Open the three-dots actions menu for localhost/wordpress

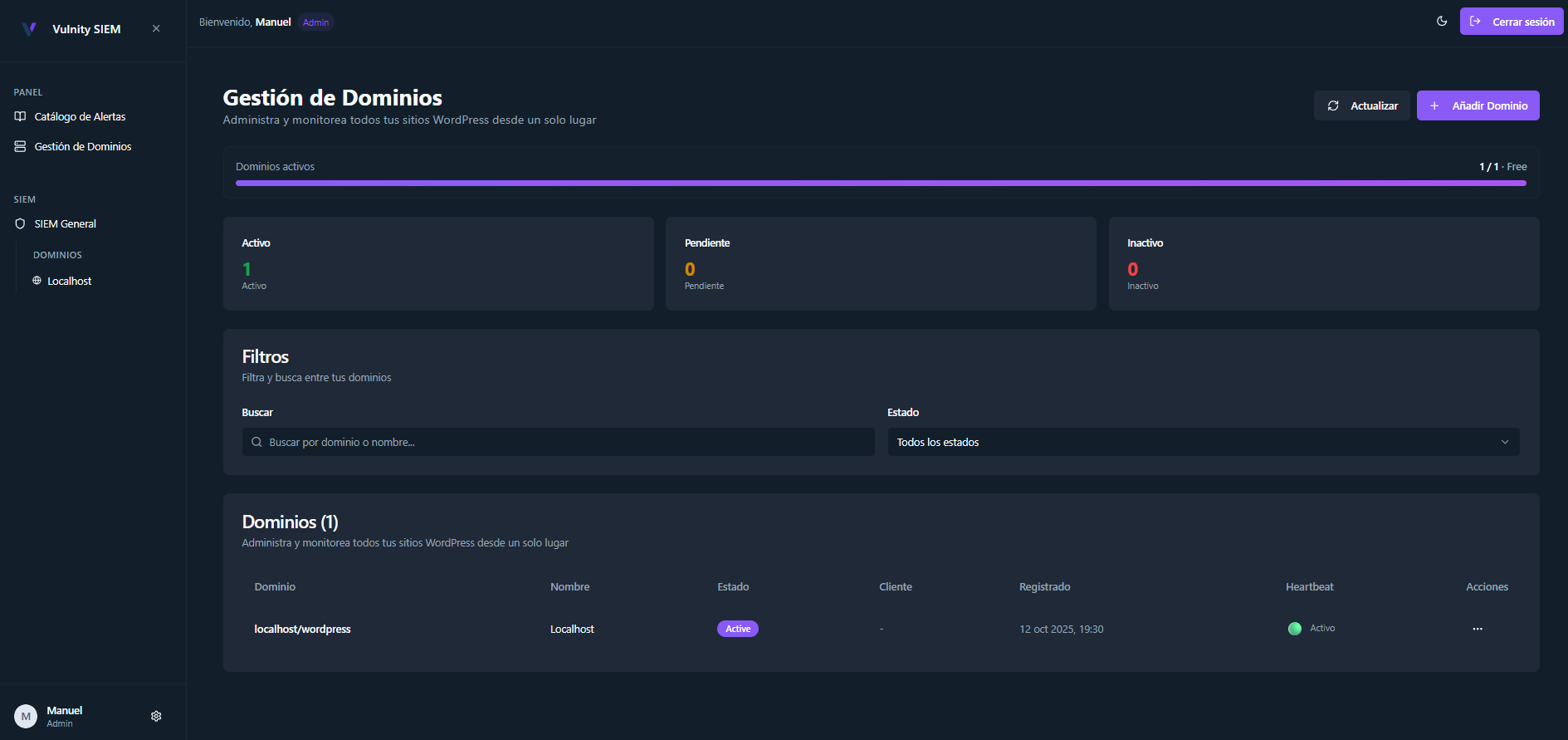click(1478, 629)
